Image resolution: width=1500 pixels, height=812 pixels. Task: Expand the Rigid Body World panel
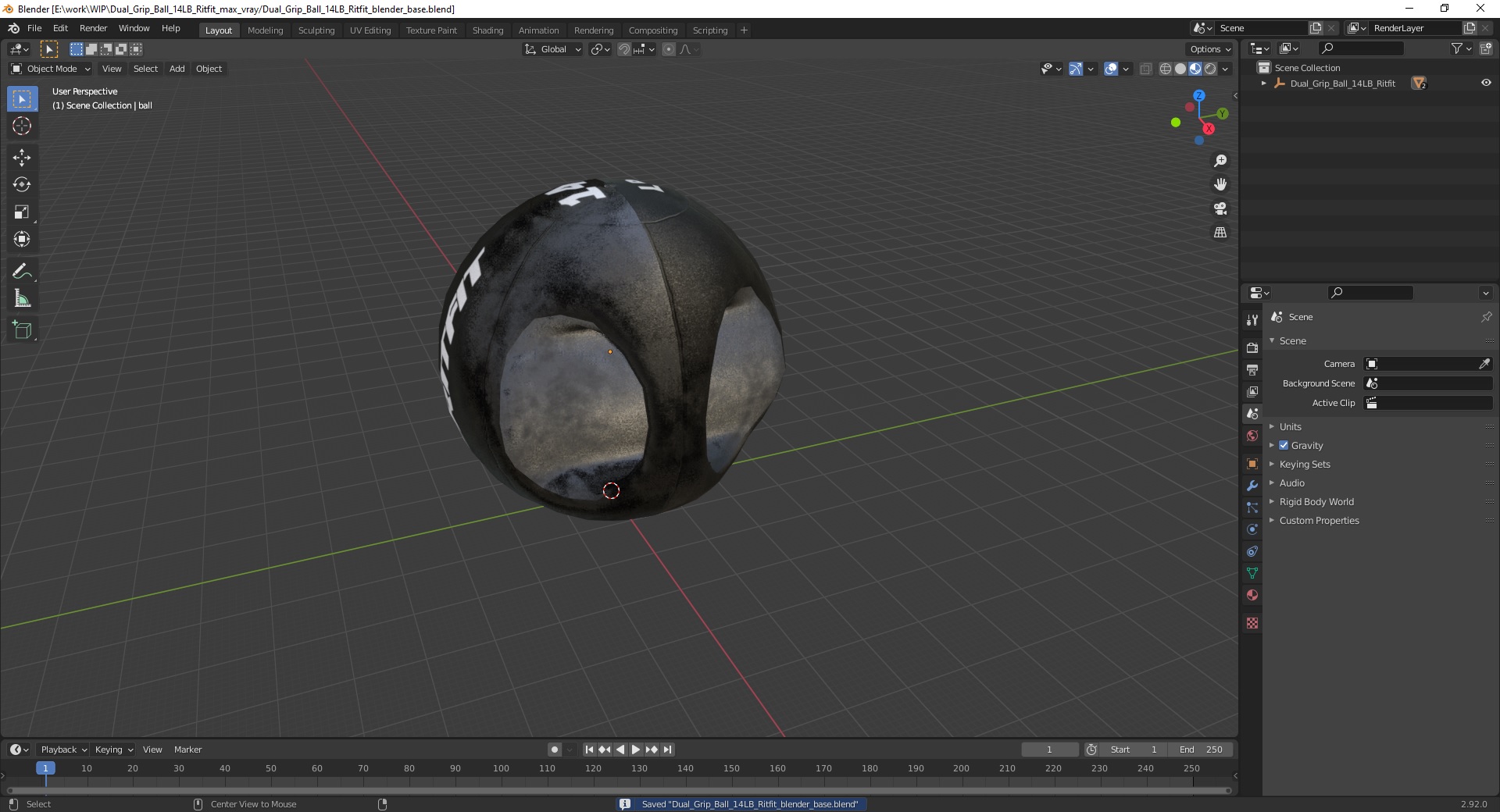pos(1316,501)
